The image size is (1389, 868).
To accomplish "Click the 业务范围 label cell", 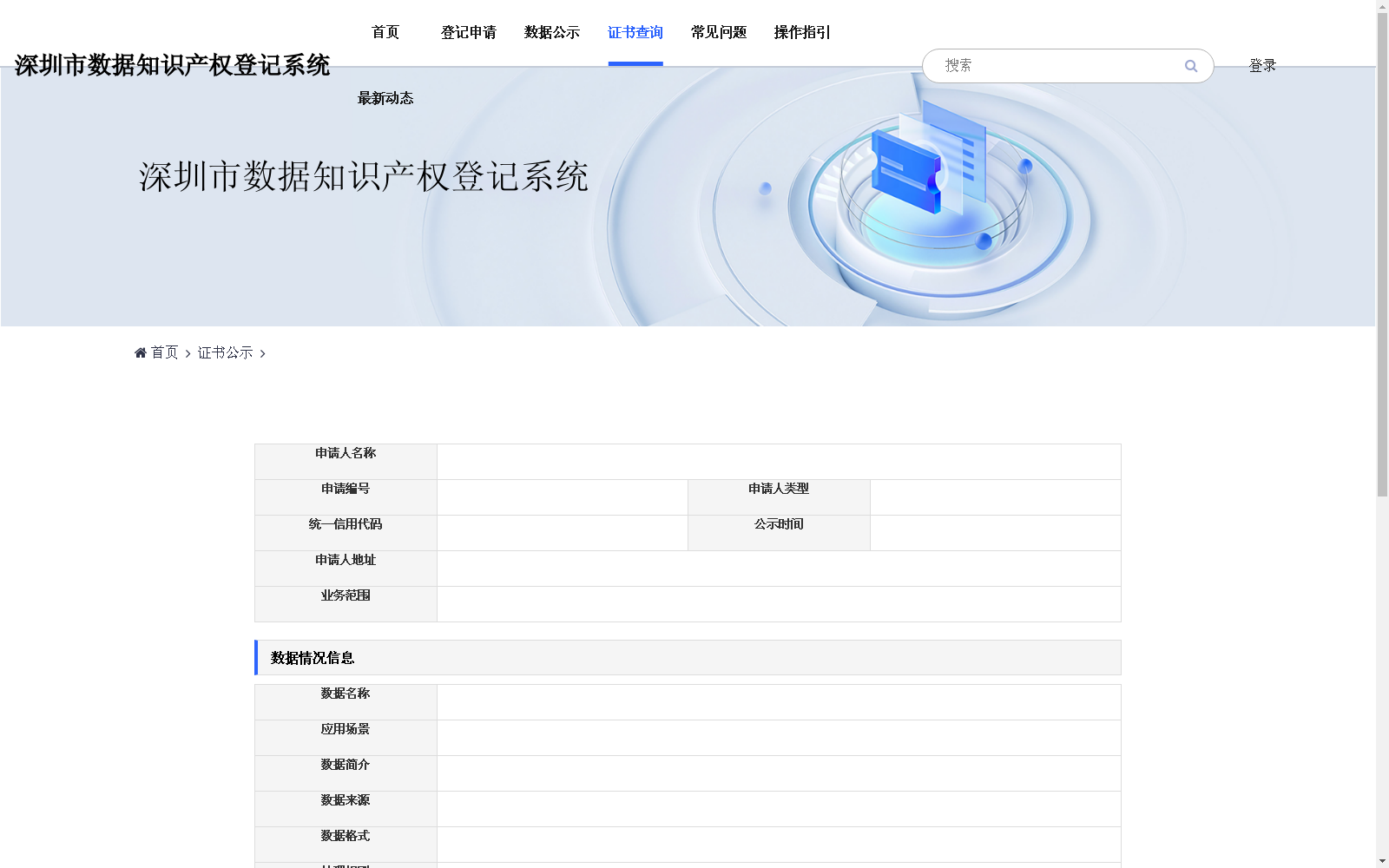I will pyautogui.click(x=346, y=604).
